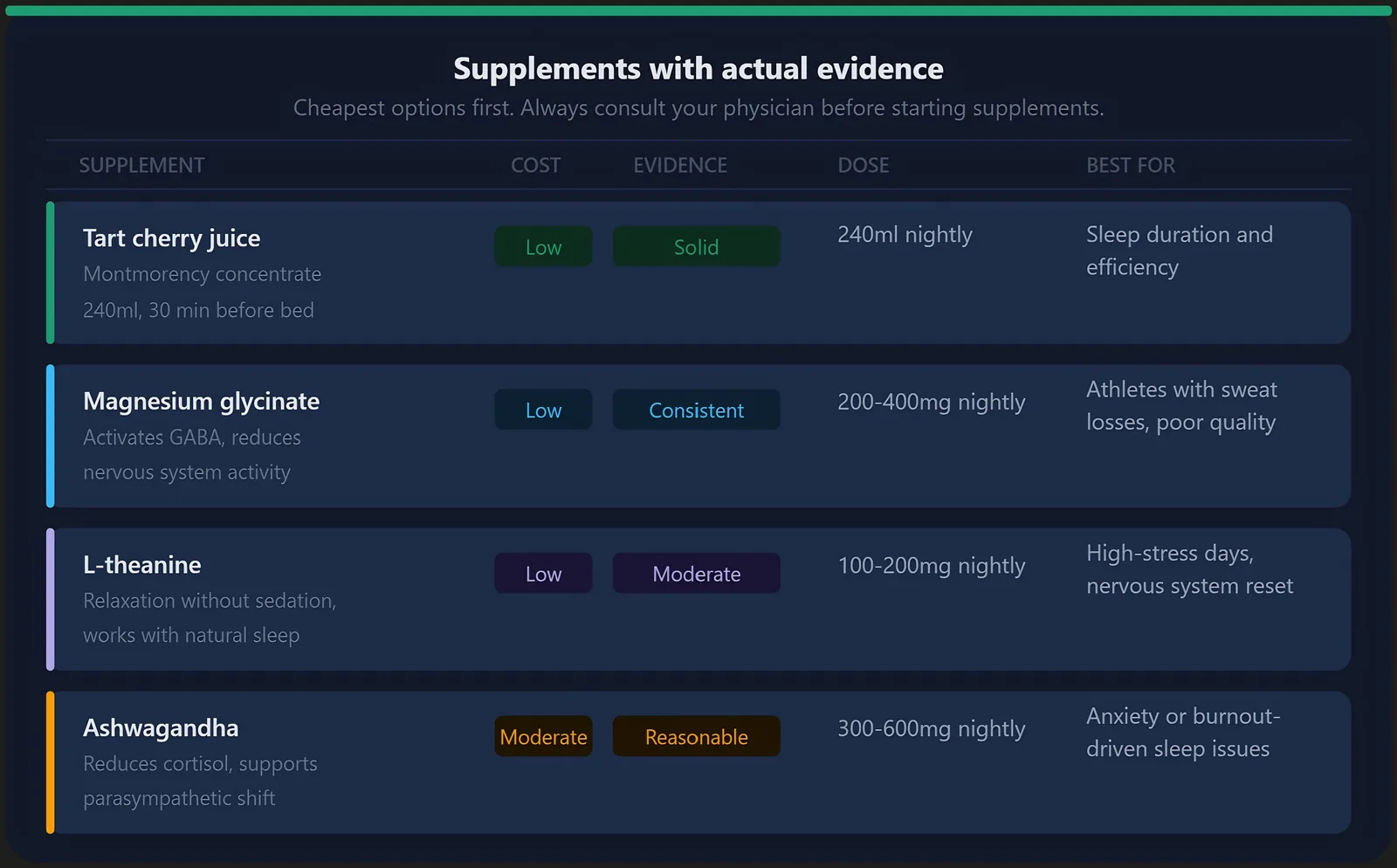
Task: Click 'Athletes with sweat losses' text
Action: click(1181, 406)
